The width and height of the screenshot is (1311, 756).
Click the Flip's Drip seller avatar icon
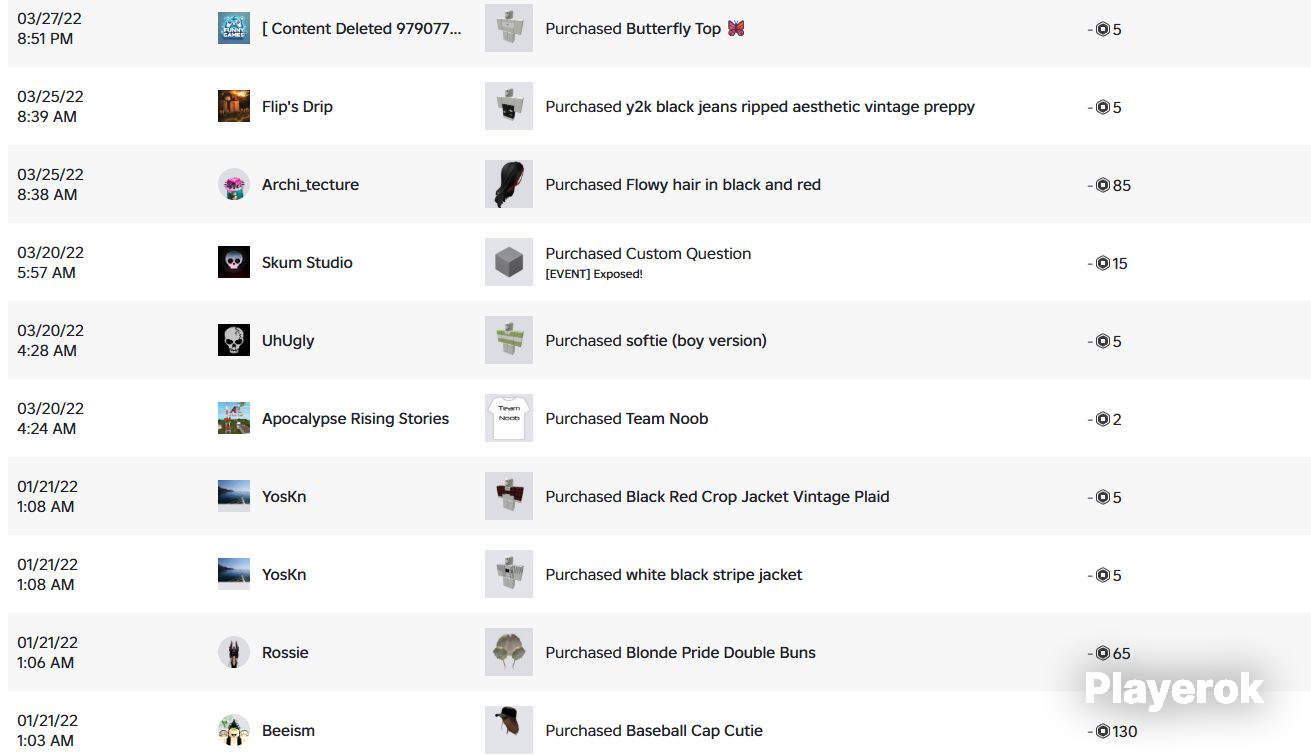click(x=234, y=106)
